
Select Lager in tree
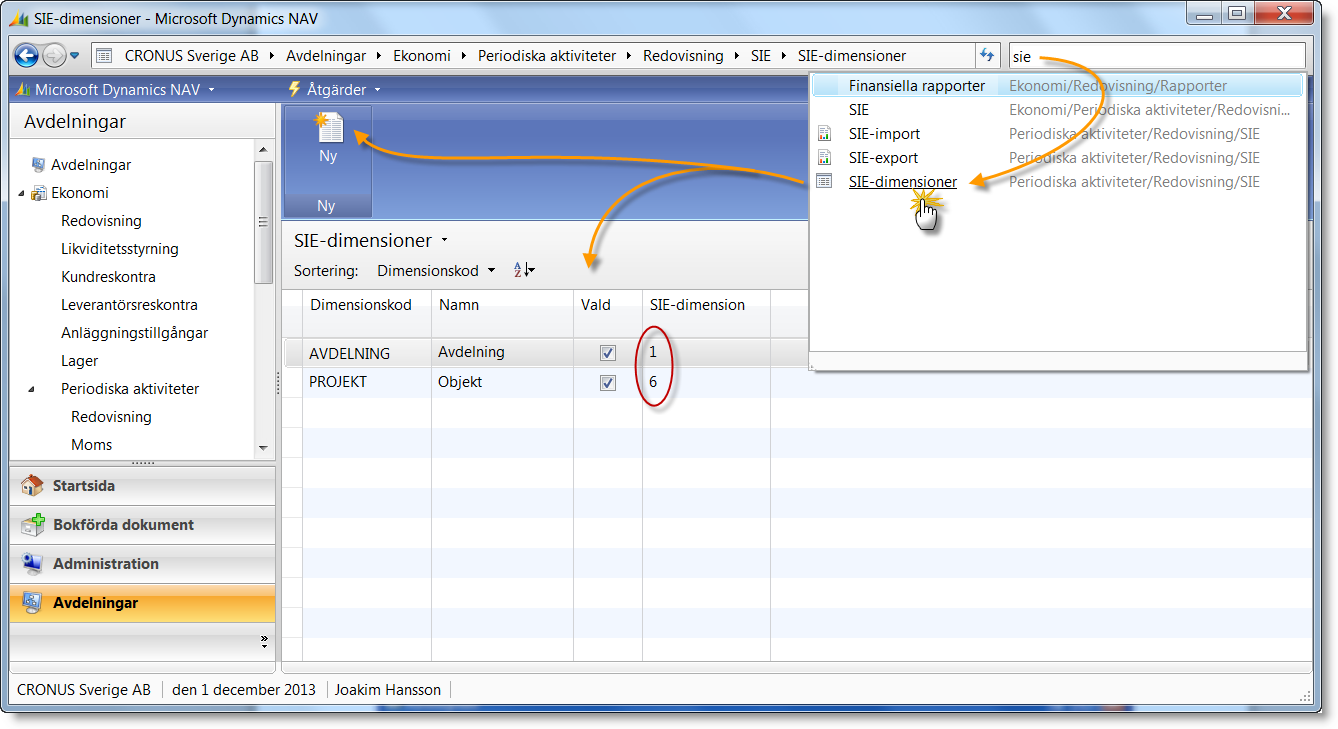pyautogui.click(x=79, y=361)
